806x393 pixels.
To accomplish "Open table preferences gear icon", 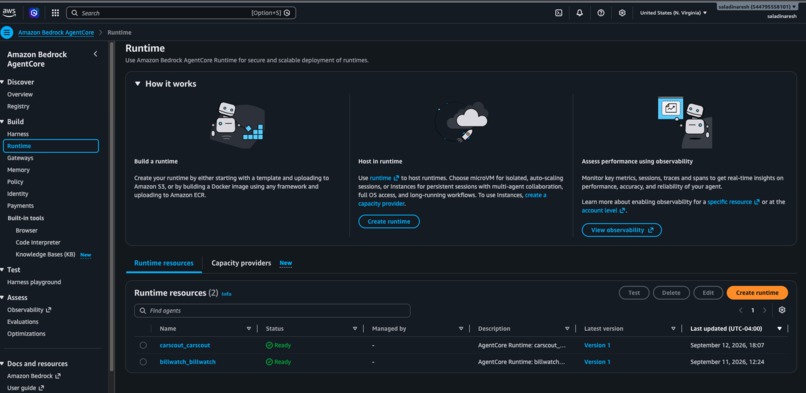I will coord(782,310).
